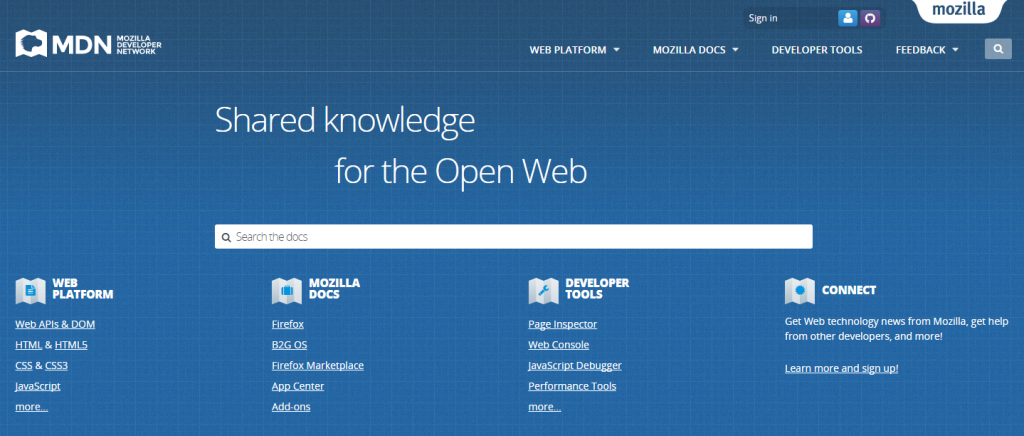Click the Web Platform map icon
Viewport: 1024px width, 436px height.
30,291
